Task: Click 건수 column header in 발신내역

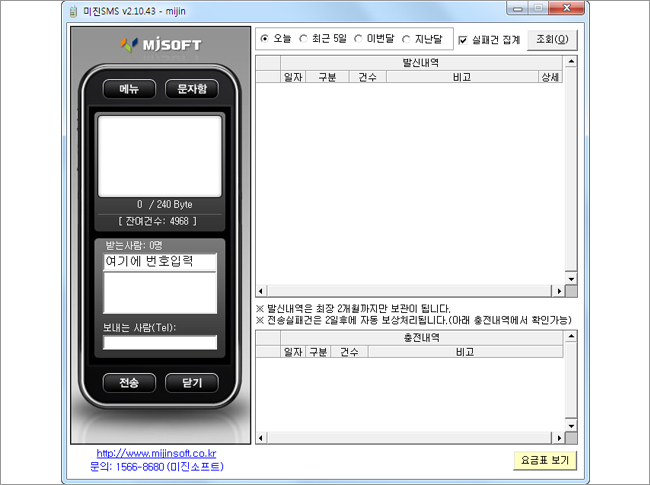Action: tap(368, 77)
